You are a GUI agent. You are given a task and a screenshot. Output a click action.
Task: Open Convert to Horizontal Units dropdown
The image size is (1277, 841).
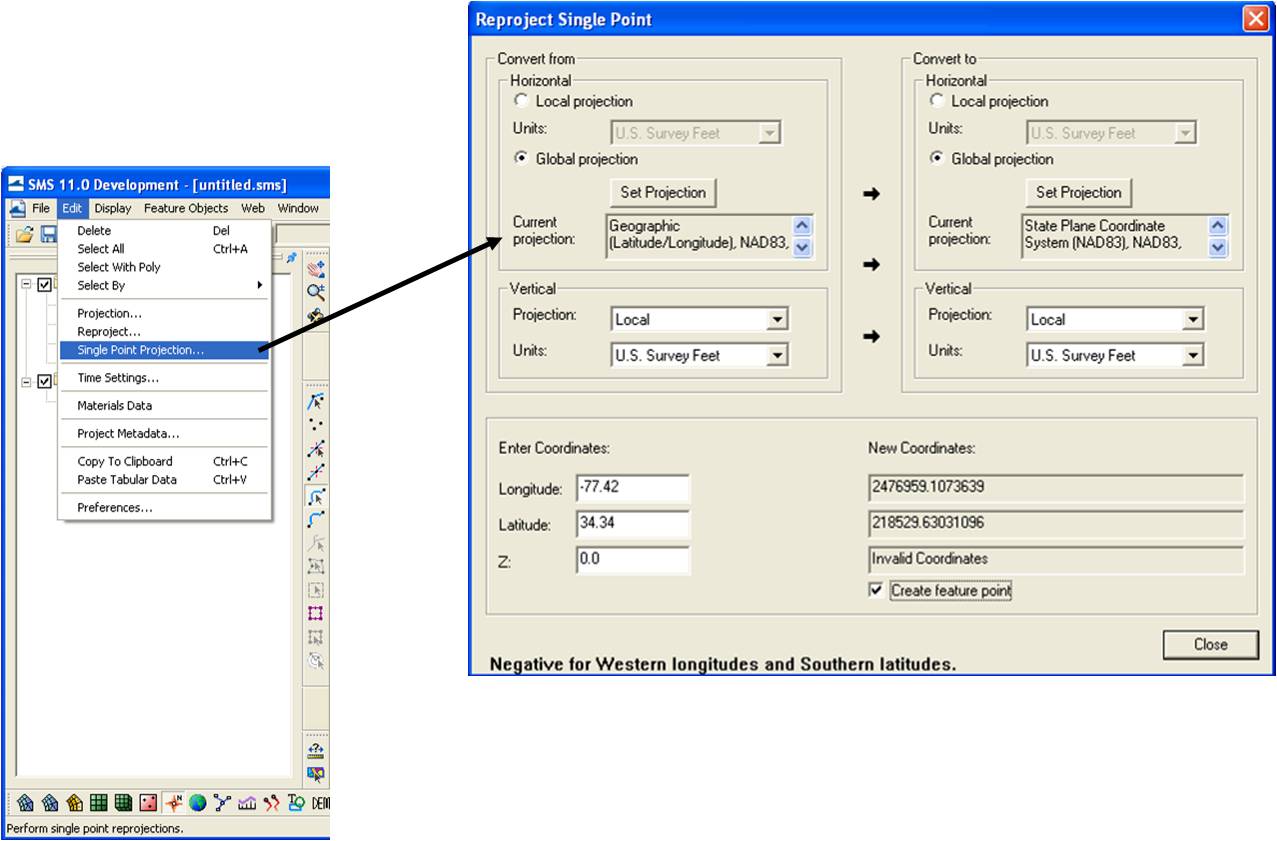point(1185,133)
